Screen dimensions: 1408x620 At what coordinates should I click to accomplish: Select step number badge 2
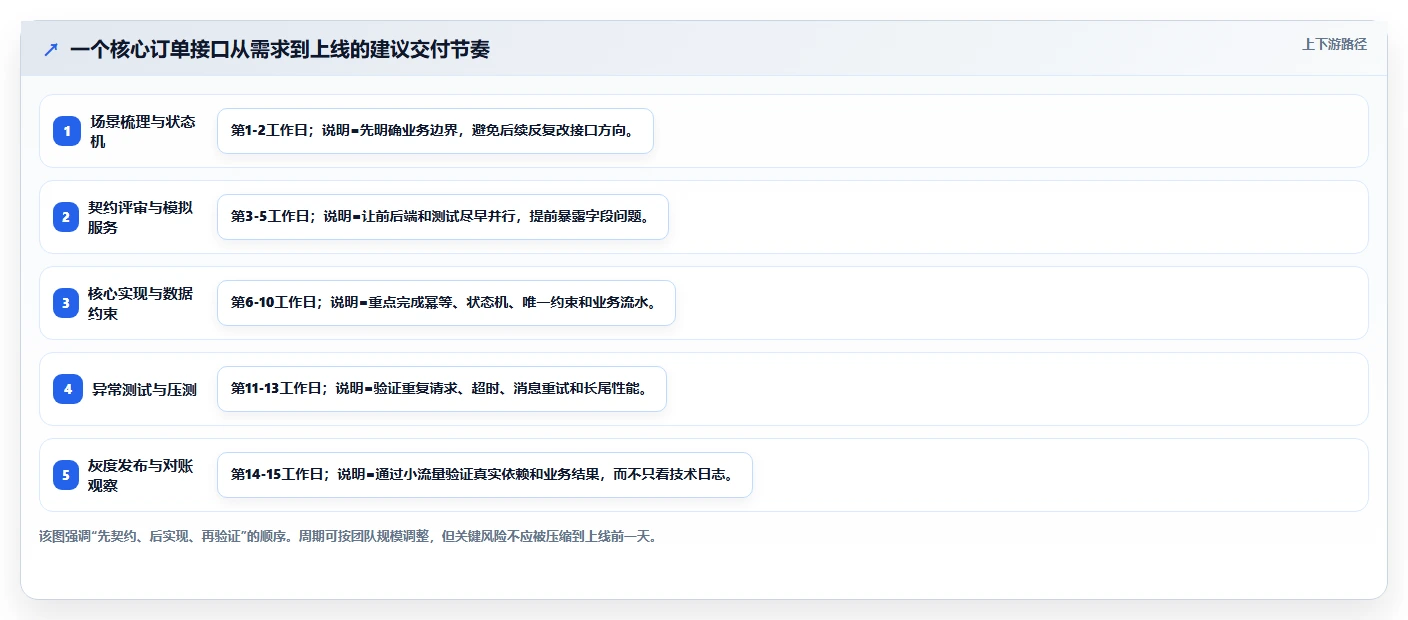67,217
